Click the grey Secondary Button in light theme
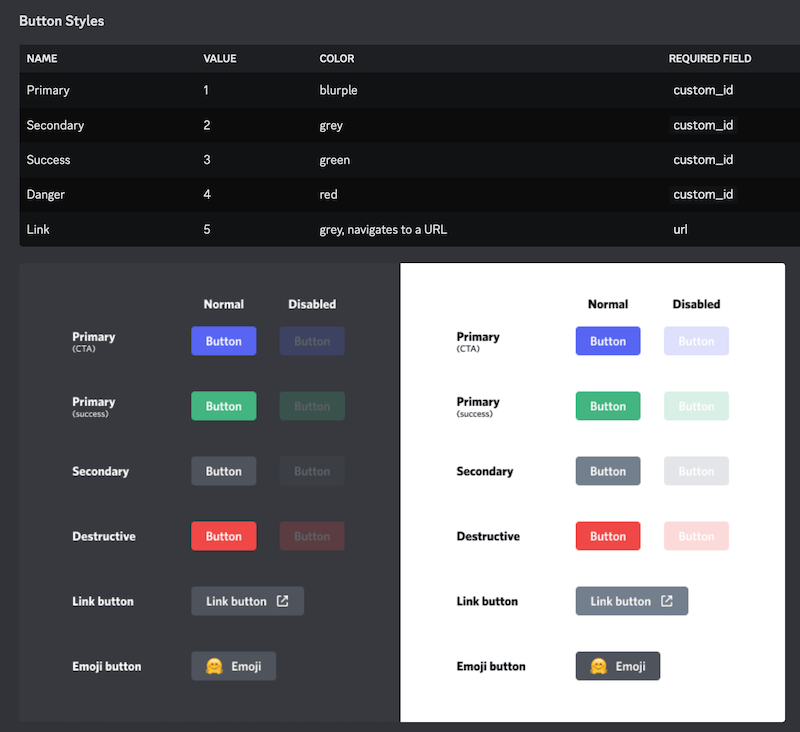 [608, 471]
